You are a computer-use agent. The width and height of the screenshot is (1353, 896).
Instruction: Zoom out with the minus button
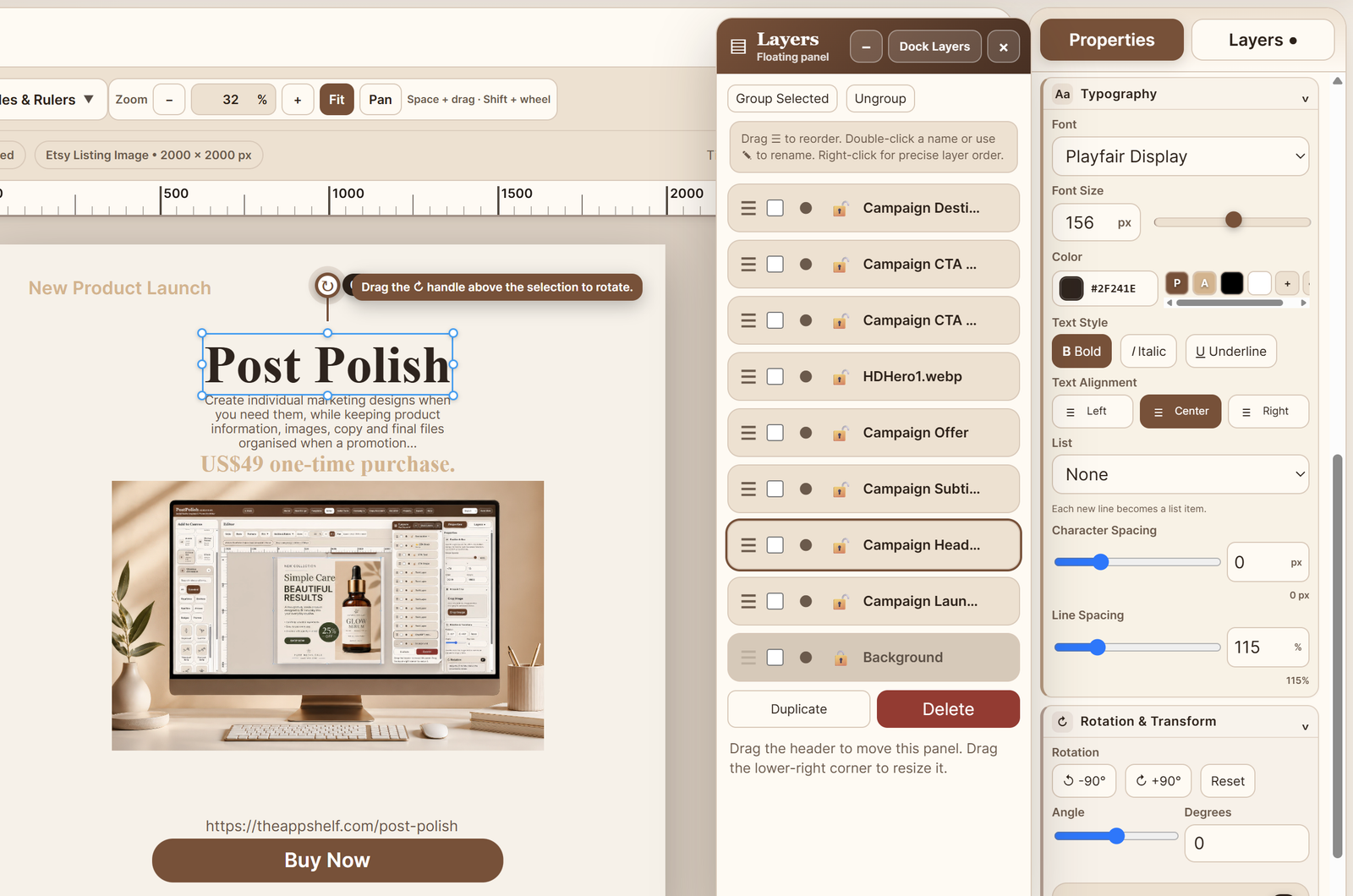[169, 100]
